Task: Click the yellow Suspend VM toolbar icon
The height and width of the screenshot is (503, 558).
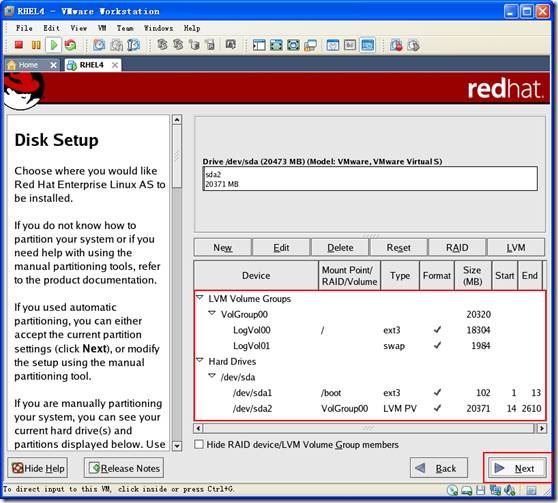Action: coord(36,45)
